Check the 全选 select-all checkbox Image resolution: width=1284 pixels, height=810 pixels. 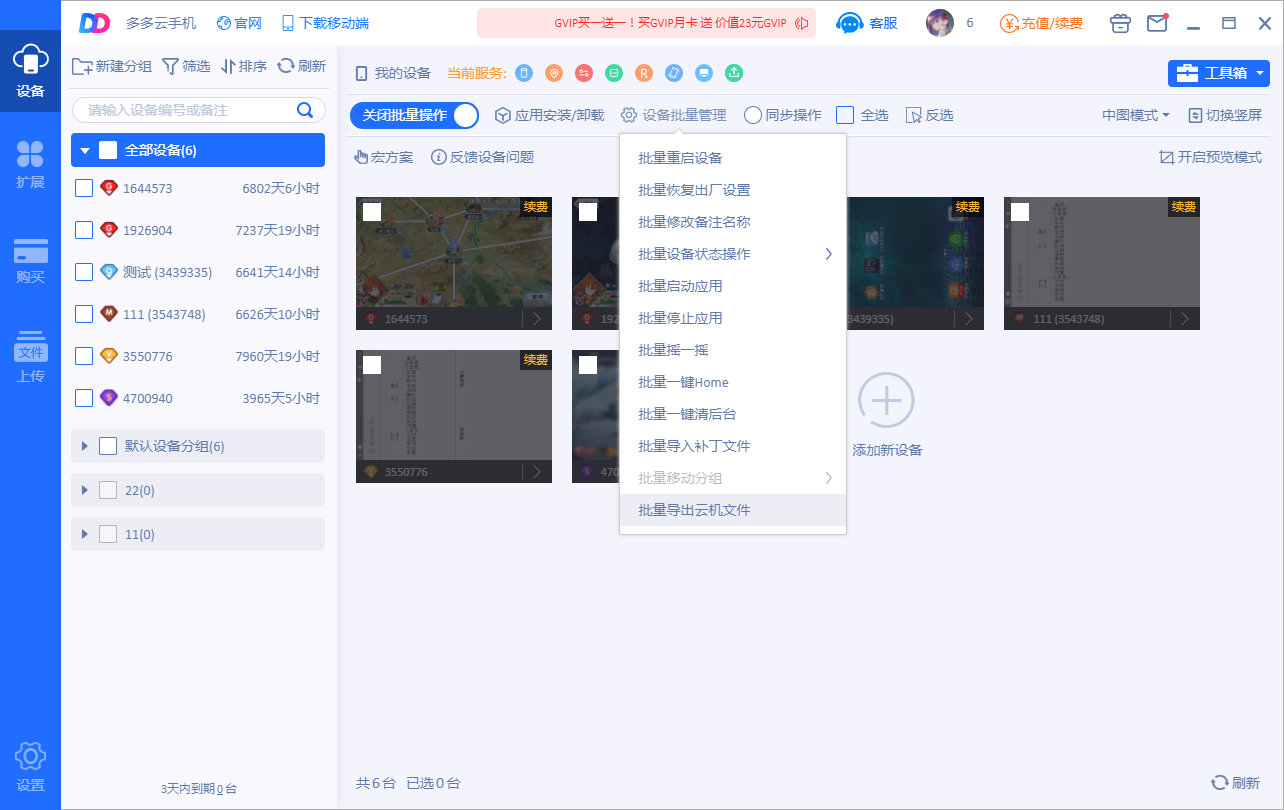pyautogui.click(x=845, y=116)
